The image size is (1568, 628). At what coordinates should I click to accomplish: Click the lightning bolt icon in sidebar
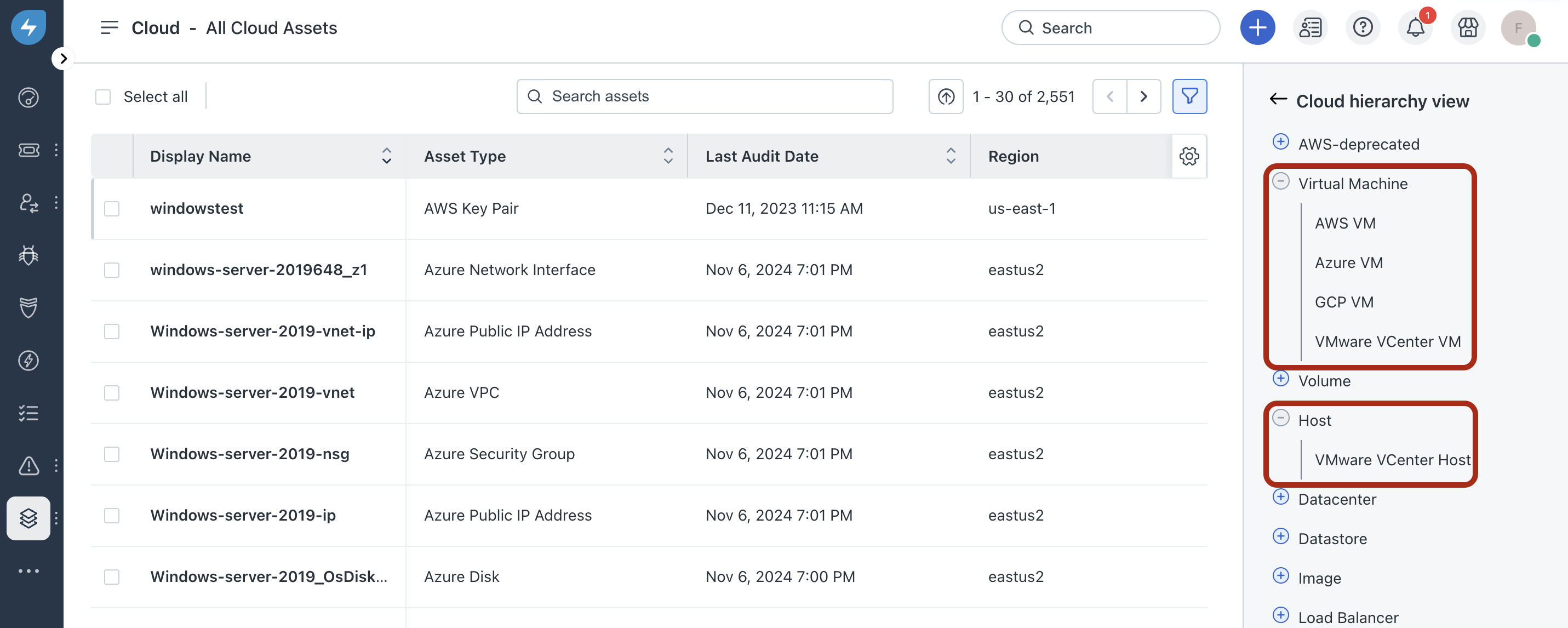(x=28, y=360)
